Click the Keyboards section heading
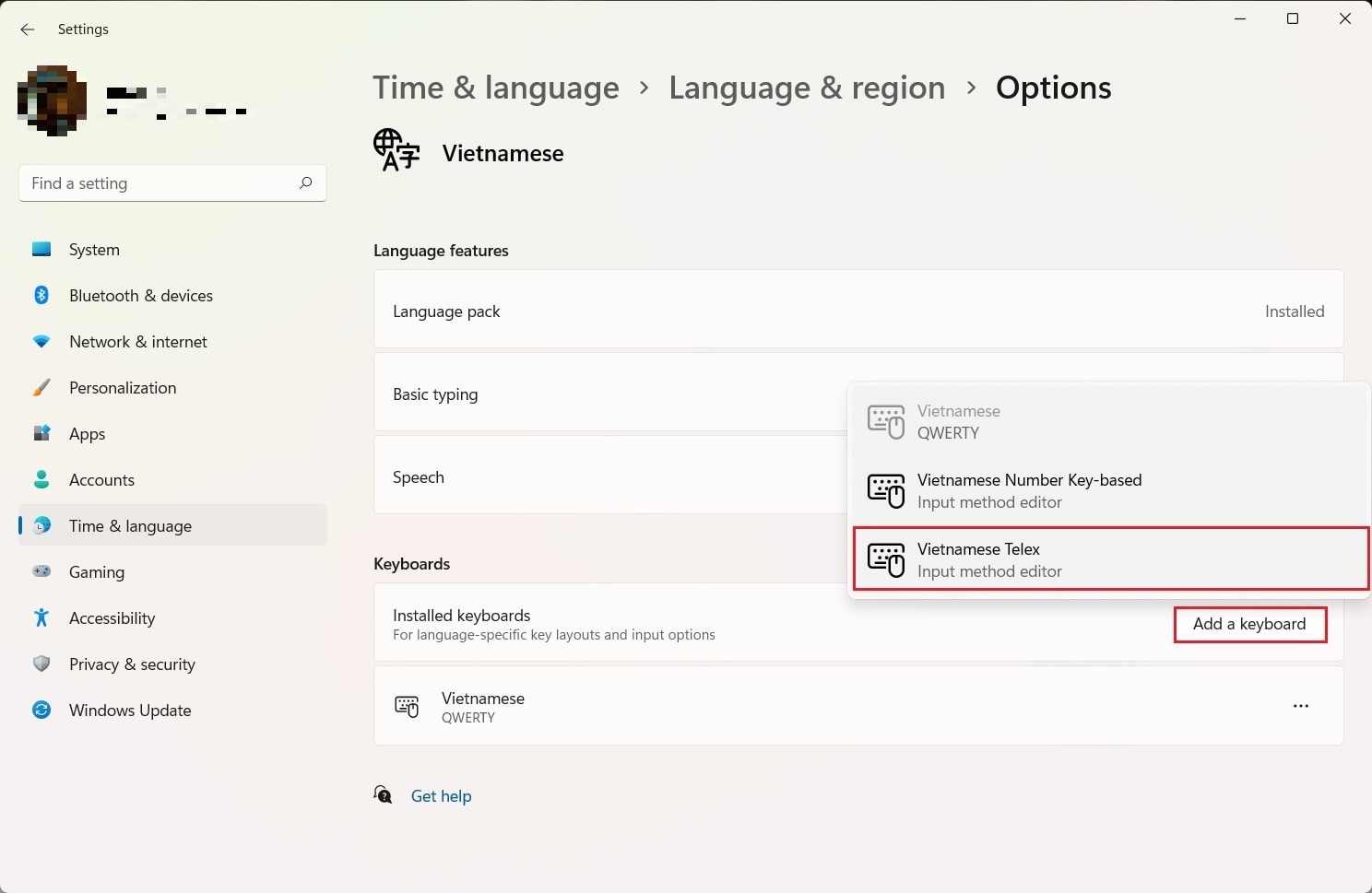 411,563
